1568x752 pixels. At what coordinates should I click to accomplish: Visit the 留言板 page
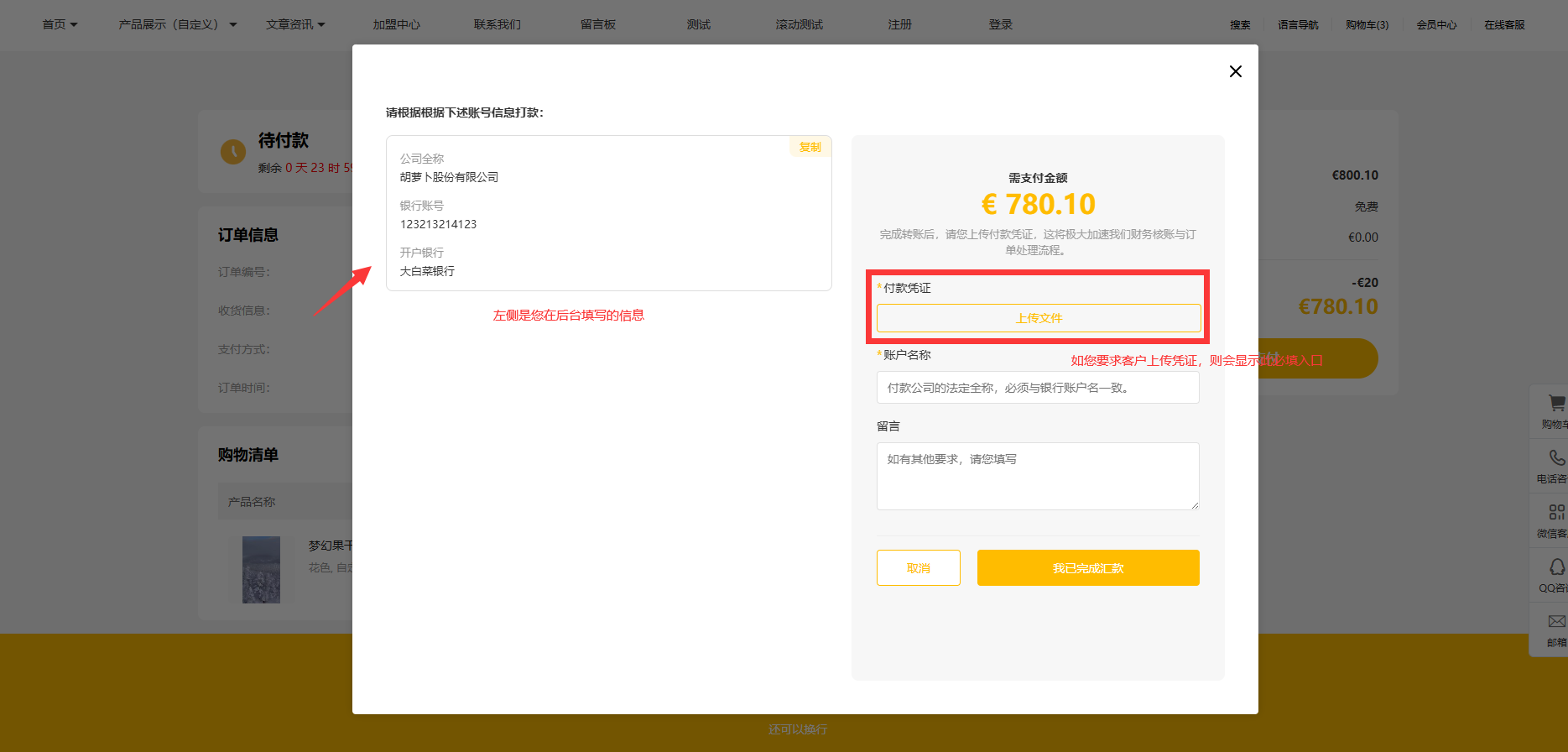(x=598, y=24)
